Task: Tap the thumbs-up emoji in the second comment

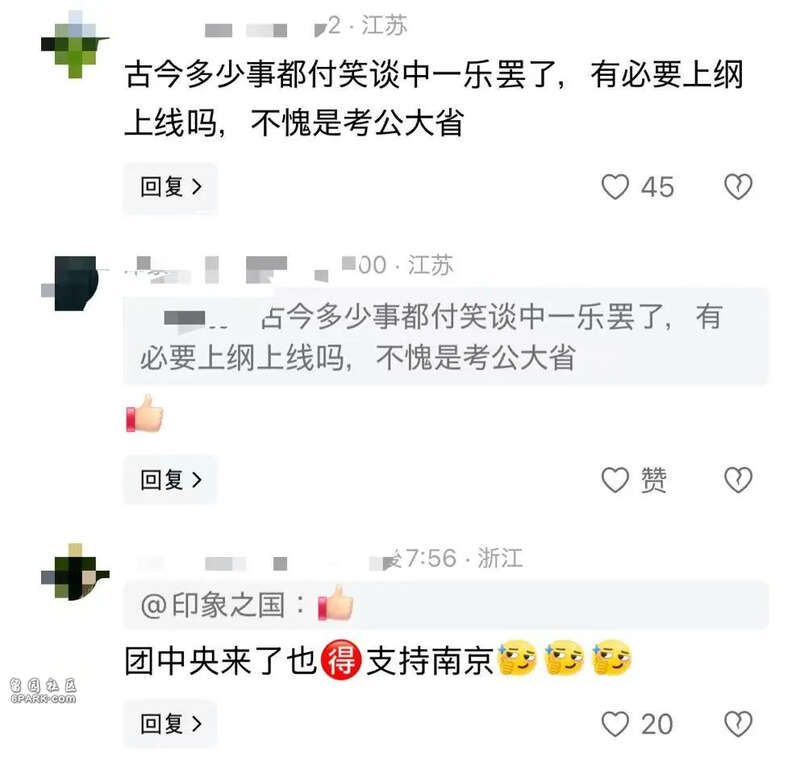Action: tap(145, 413)
